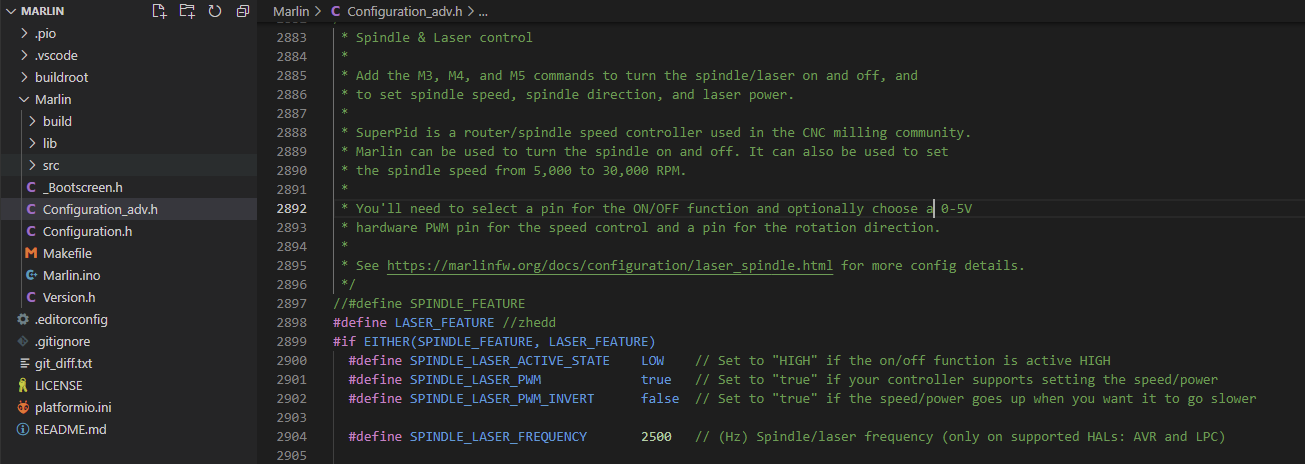
Task: Click the New Folder icon in explorer header
Action: point(187,11)
